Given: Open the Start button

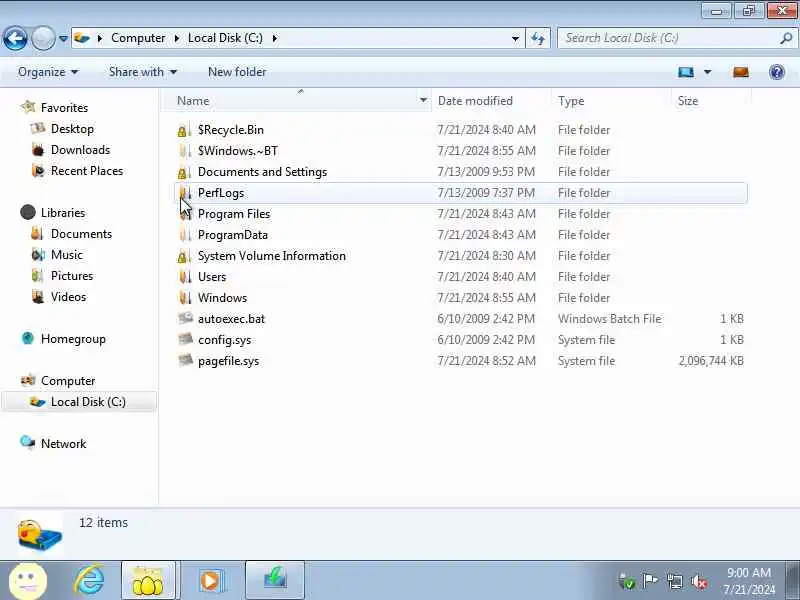Looking at the screenshot, I should 29,581.
